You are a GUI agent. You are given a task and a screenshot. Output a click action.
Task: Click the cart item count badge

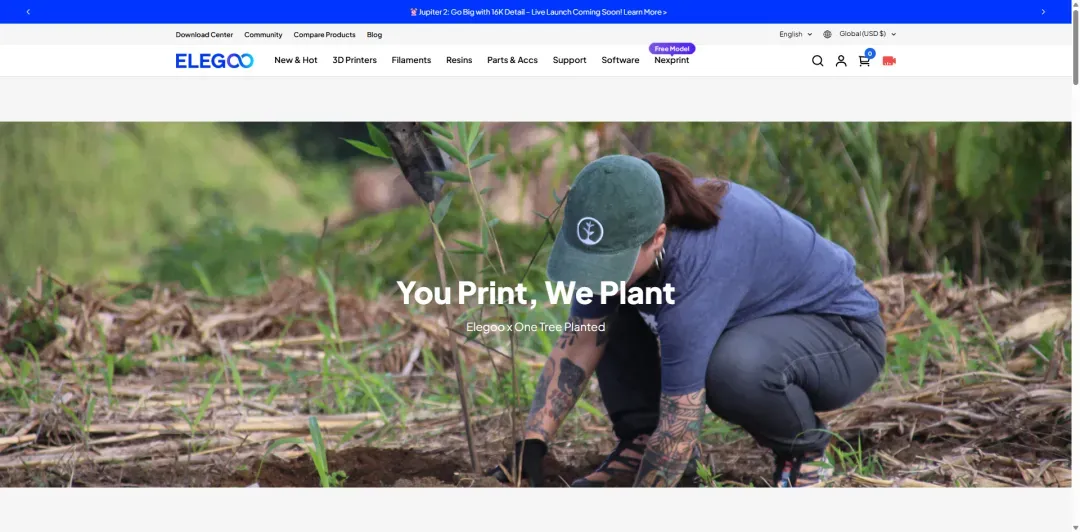pyautogui.click(x=870, y=53)
